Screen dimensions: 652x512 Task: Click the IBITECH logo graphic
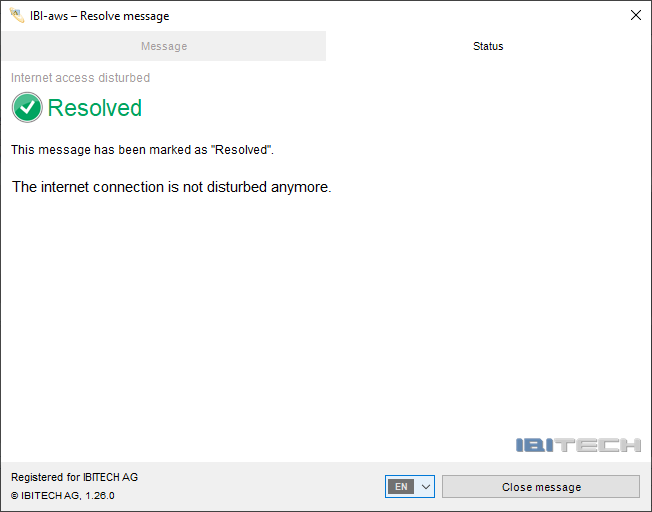pyautogui.click(x=578, y=445)
